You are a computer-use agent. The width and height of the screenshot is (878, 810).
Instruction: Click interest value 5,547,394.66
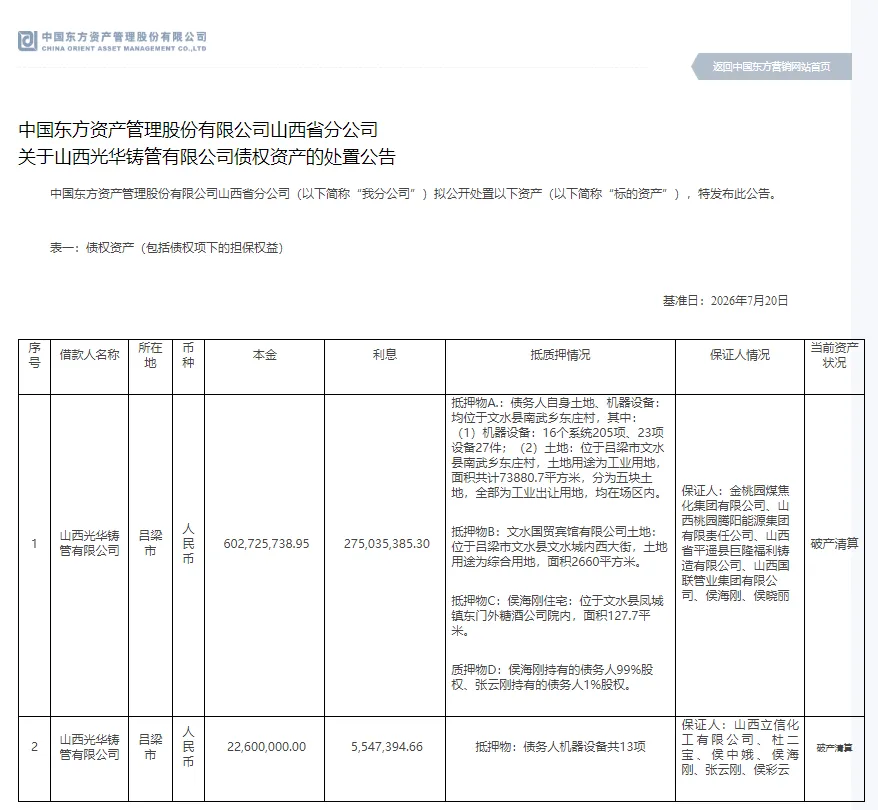387,747
